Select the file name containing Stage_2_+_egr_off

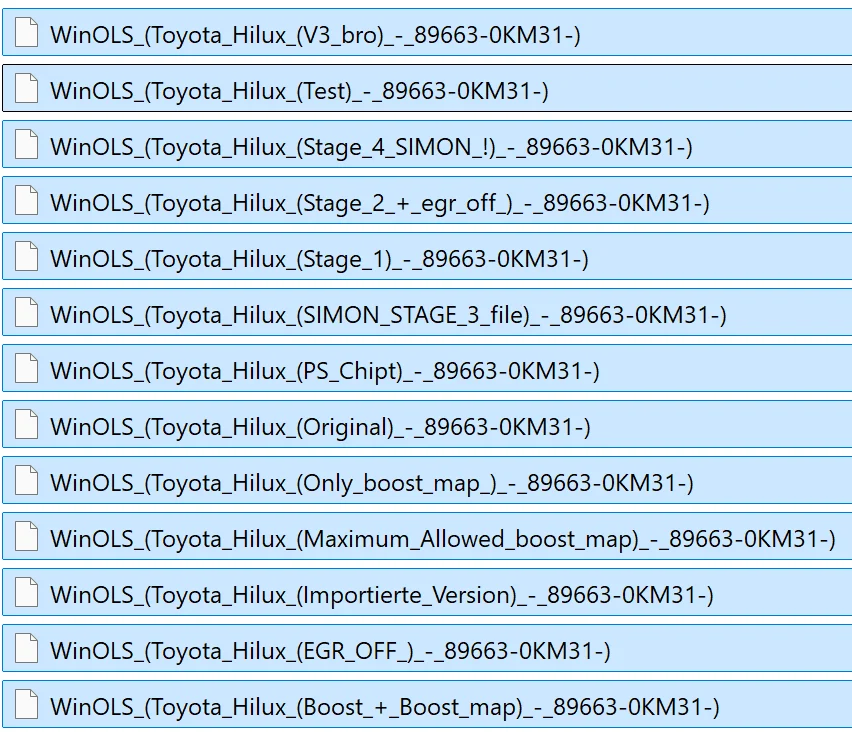[380, 203]
